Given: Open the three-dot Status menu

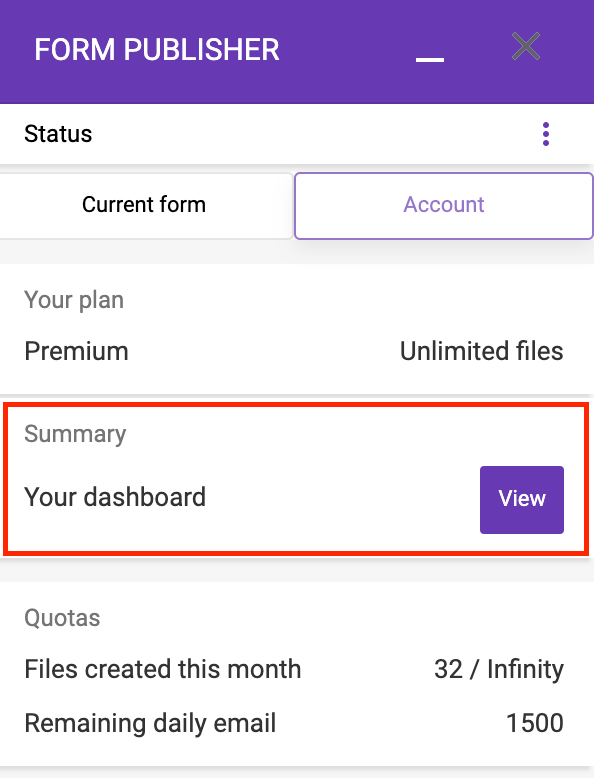Looking at the screenshot, I should (x=546, y=134).
